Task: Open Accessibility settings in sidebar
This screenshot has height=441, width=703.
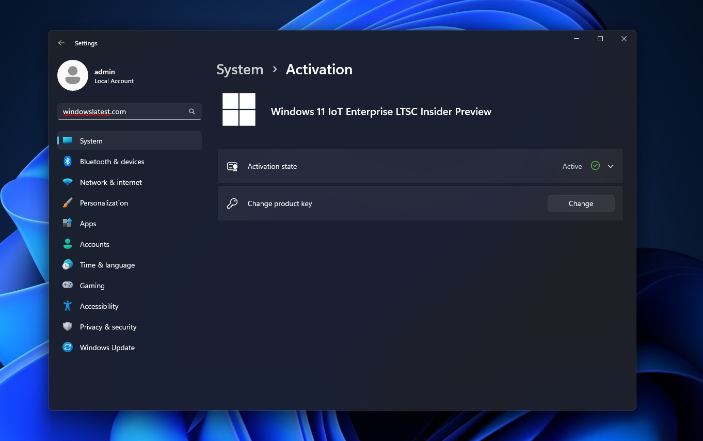Action: click(99, 306)
